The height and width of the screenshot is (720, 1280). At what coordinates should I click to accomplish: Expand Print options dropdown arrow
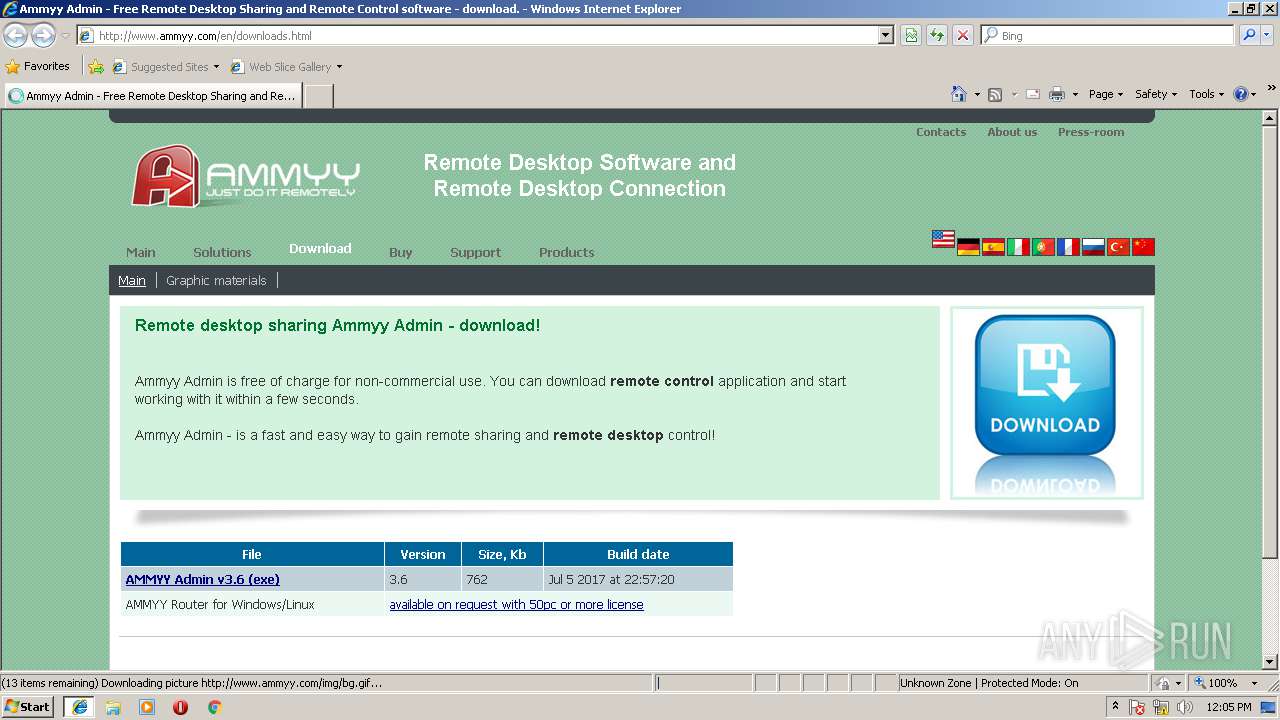(1075, 94)
